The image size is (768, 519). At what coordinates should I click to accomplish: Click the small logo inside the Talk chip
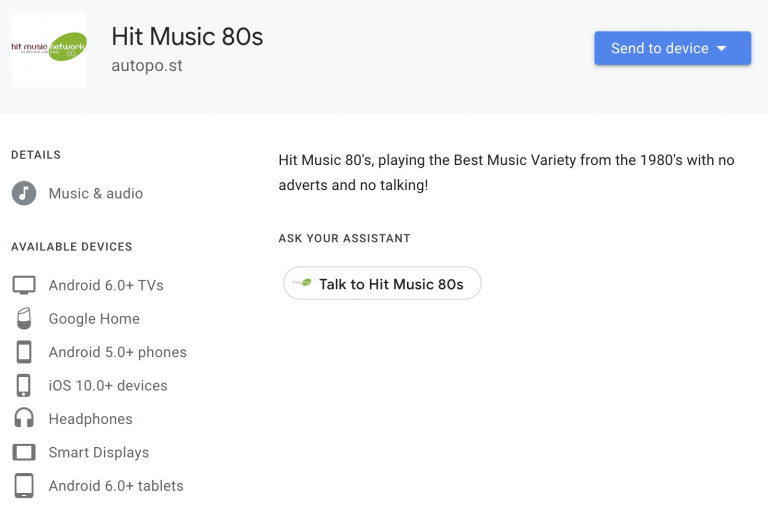click(x=302, y=283)
